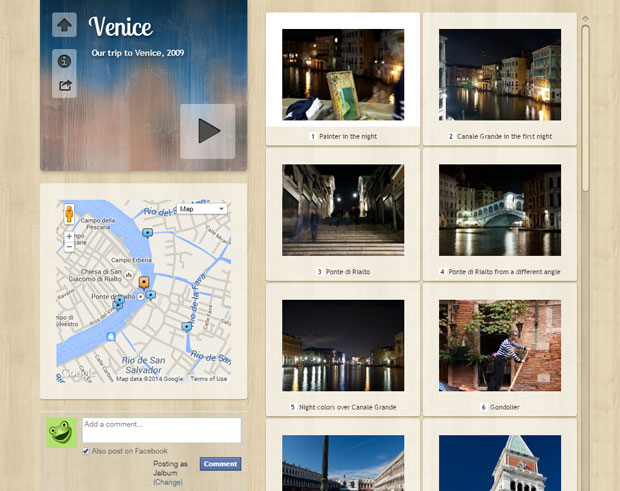The image size is (620, 491).
Task: Select the orange map marker pin
Action: [144, 283]
